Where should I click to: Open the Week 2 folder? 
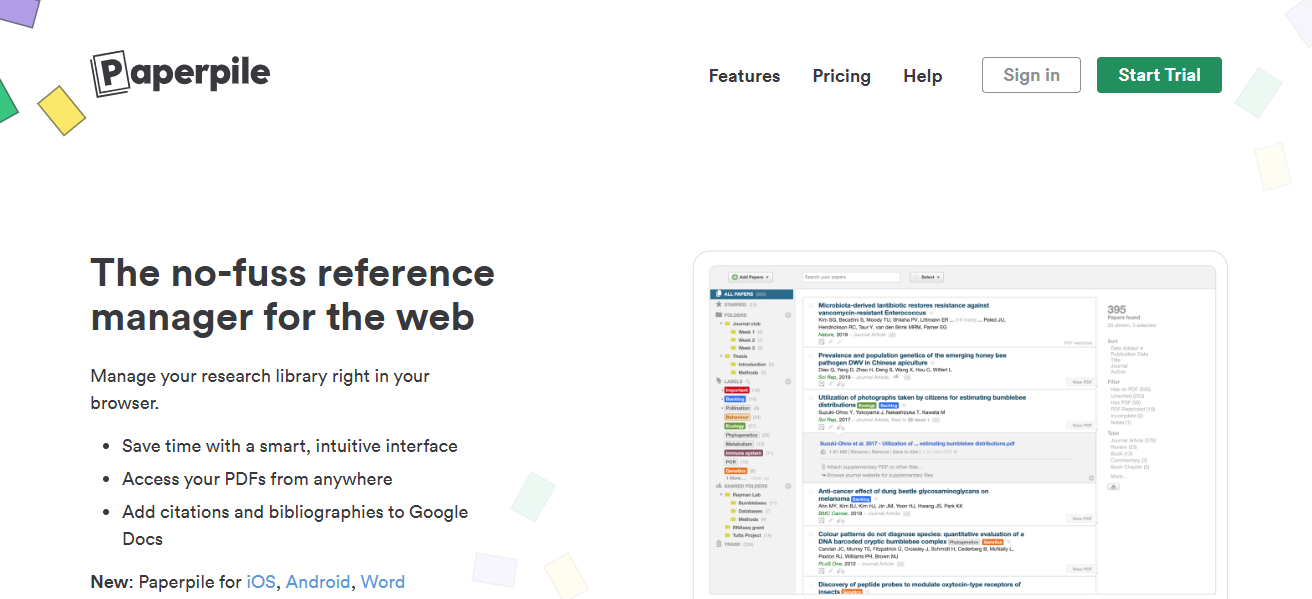(745, 340)
